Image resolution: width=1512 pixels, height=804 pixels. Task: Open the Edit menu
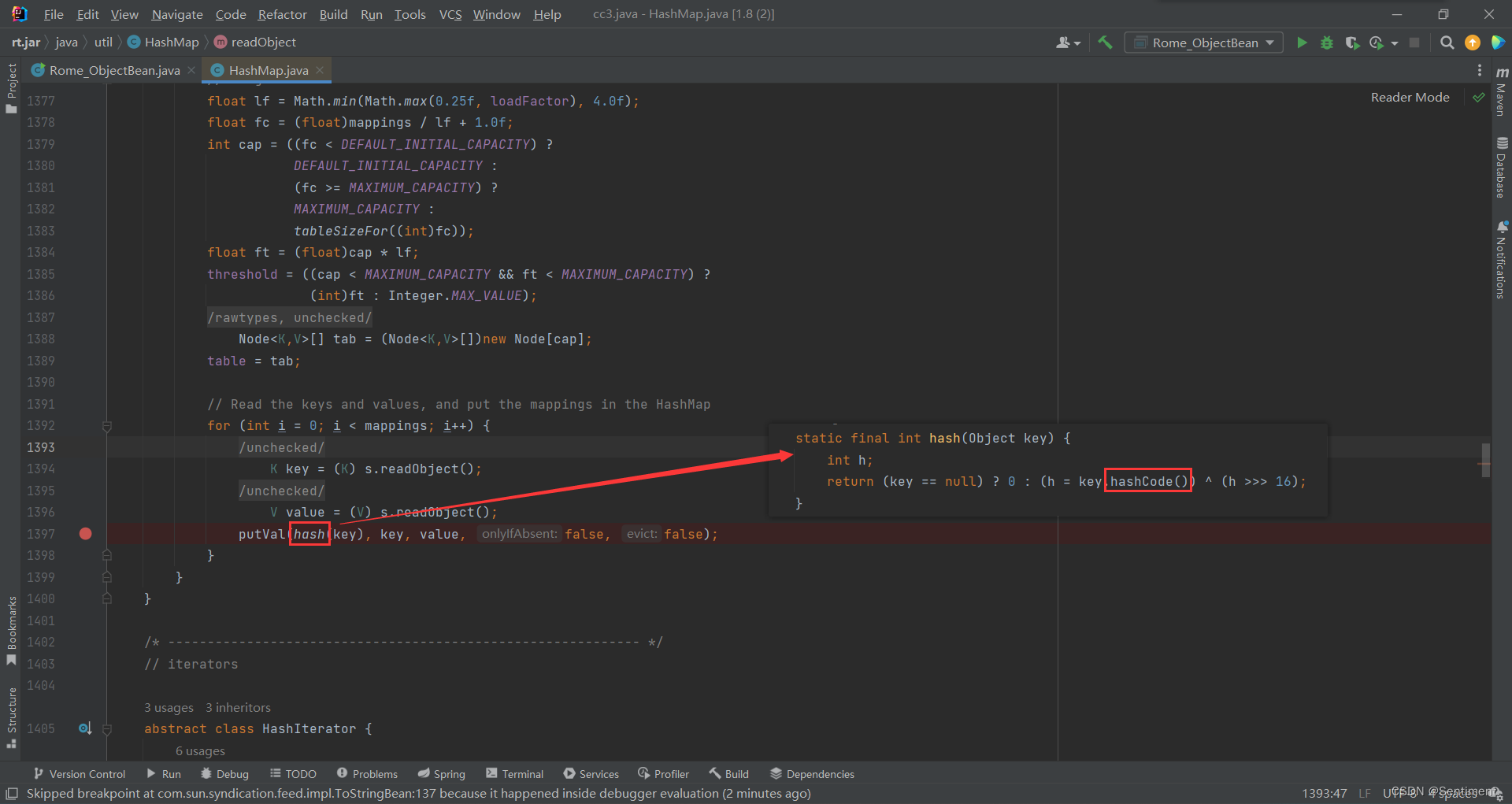point(87,14)
